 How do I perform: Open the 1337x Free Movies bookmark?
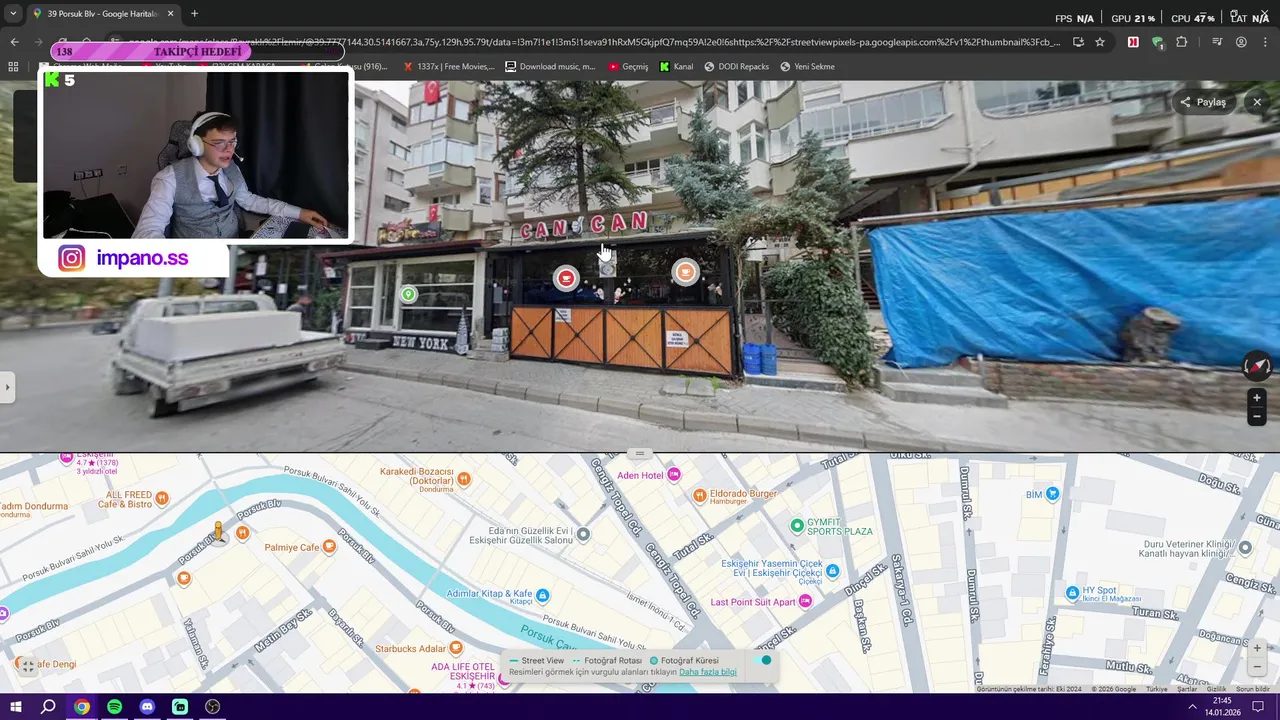click(449, 67)
